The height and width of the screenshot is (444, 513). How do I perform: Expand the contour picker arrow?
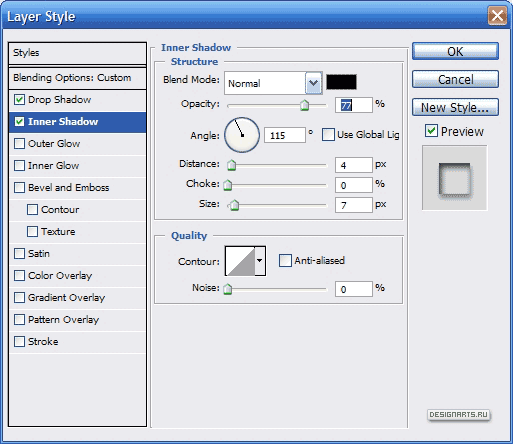260,261
